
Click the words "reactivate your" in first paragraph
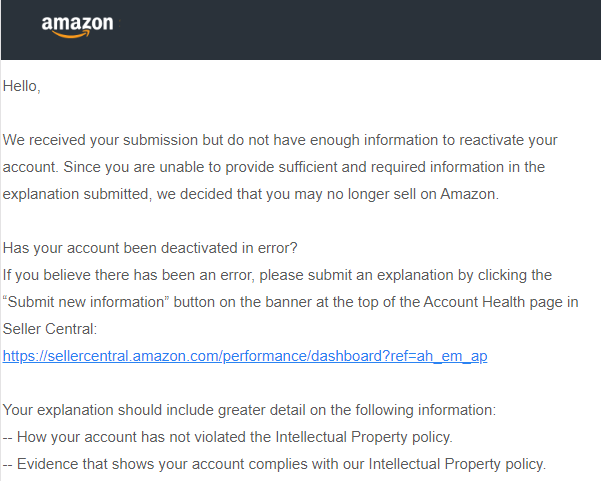coord(507,140)
